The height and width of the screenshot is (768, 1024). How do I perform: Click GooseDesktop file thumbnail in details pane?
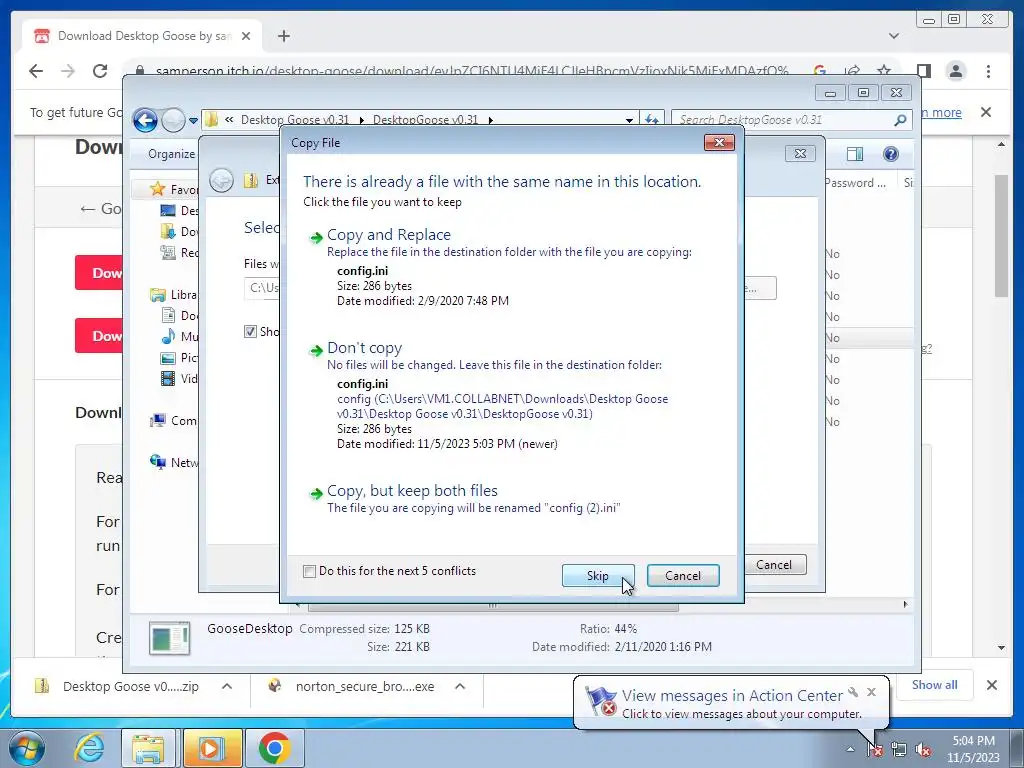170,638
